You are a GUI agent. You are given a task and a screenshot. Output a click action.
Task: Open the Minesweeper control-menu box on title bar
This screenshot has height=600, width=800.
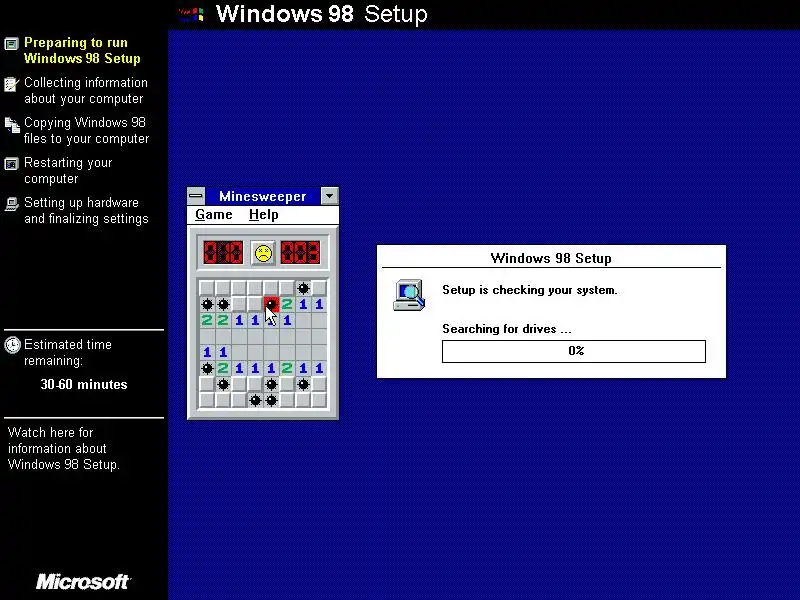click(196, 196)
